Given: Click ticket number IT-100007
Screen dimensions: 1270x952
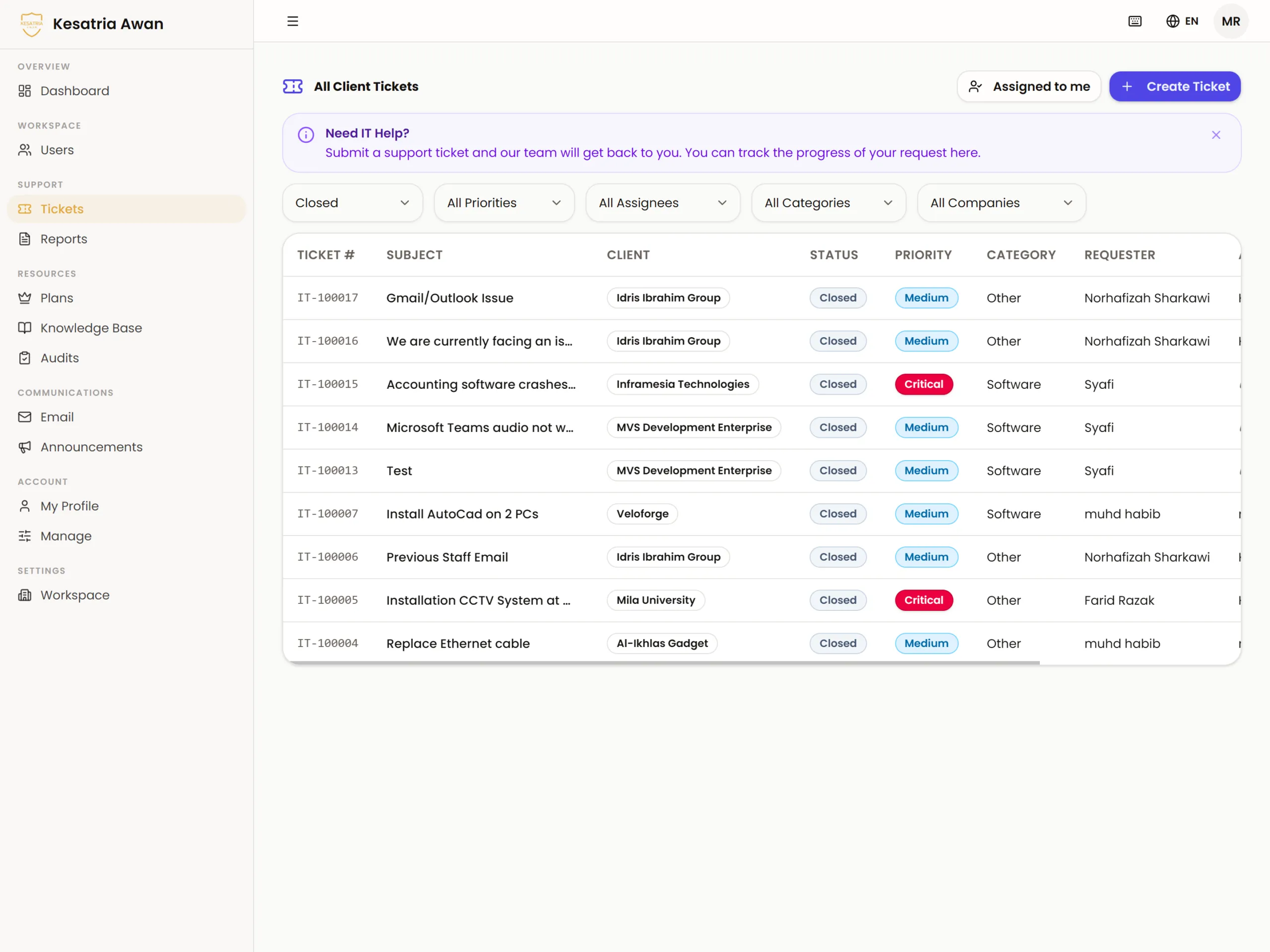Looking at the screenshot, I should (327, 514).
